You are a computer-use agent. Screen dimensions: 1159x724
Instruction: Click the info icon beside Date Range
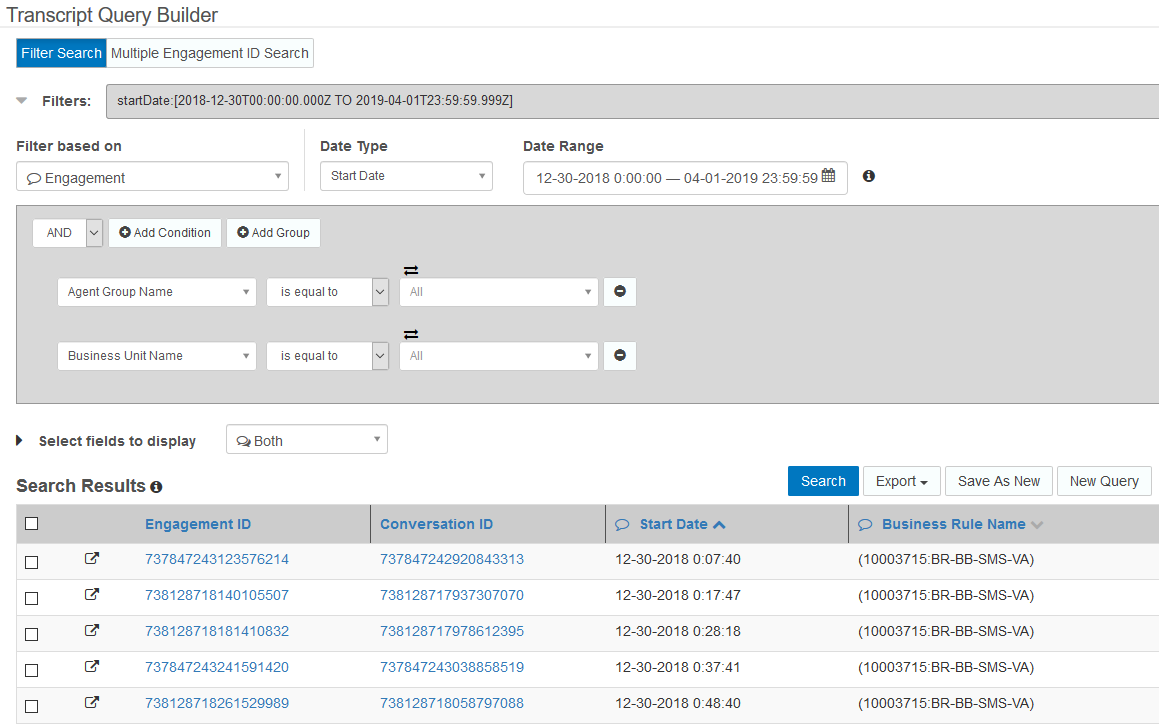(x=869, y=176)
